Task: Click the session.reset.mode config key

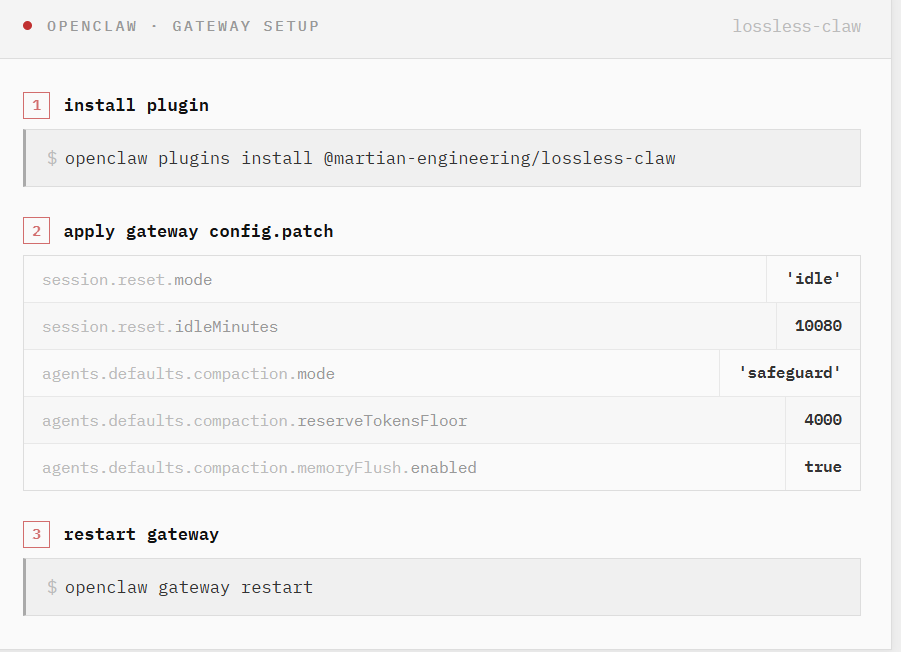Action: 127,279
